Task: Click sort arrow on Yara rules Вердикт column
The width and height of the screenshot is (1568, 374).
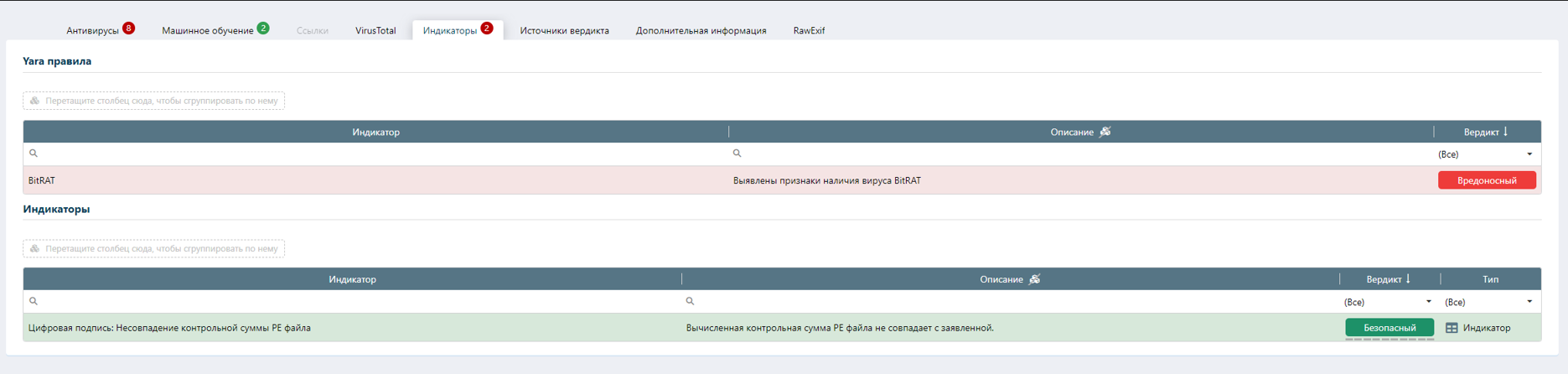Action: pyautogui.click(x=1506, y=132)
